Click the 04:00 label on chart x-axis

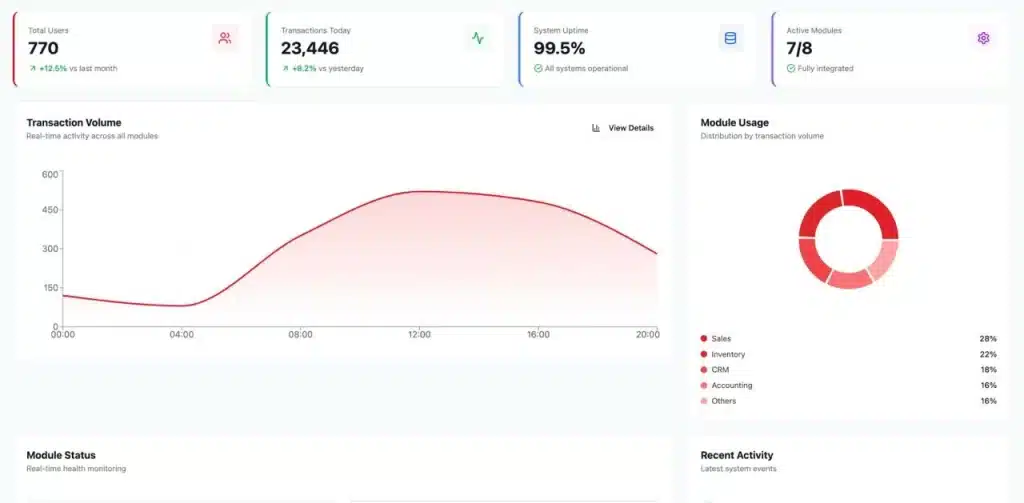point(182,334)
